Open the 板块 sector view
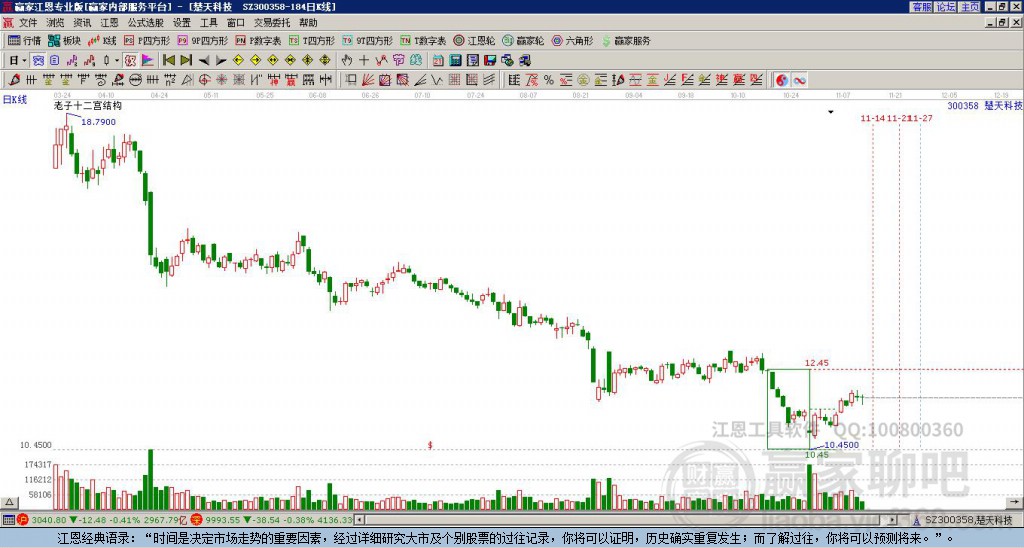 pyautogui.click(x=64, y=40)
